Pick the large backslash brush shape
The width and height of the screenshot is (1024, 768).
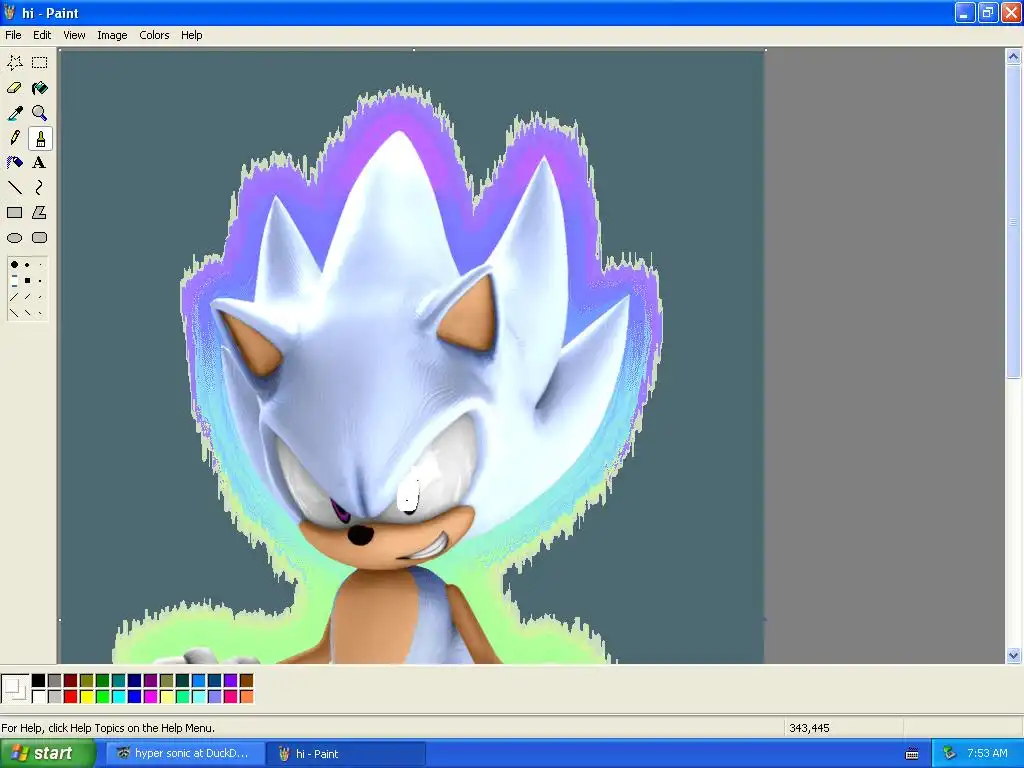tap(14, 313)
